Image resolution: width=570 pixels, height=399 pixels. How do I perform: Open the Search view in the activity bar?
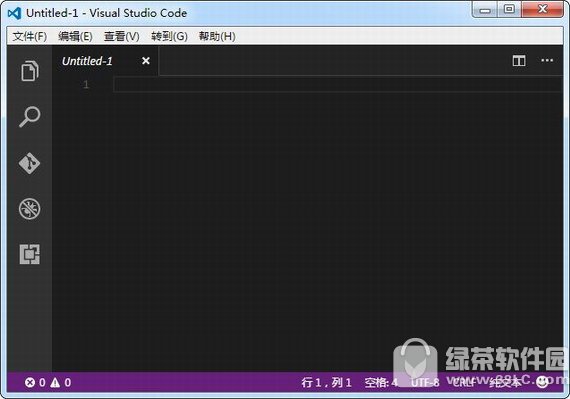[x=29, y=117]
